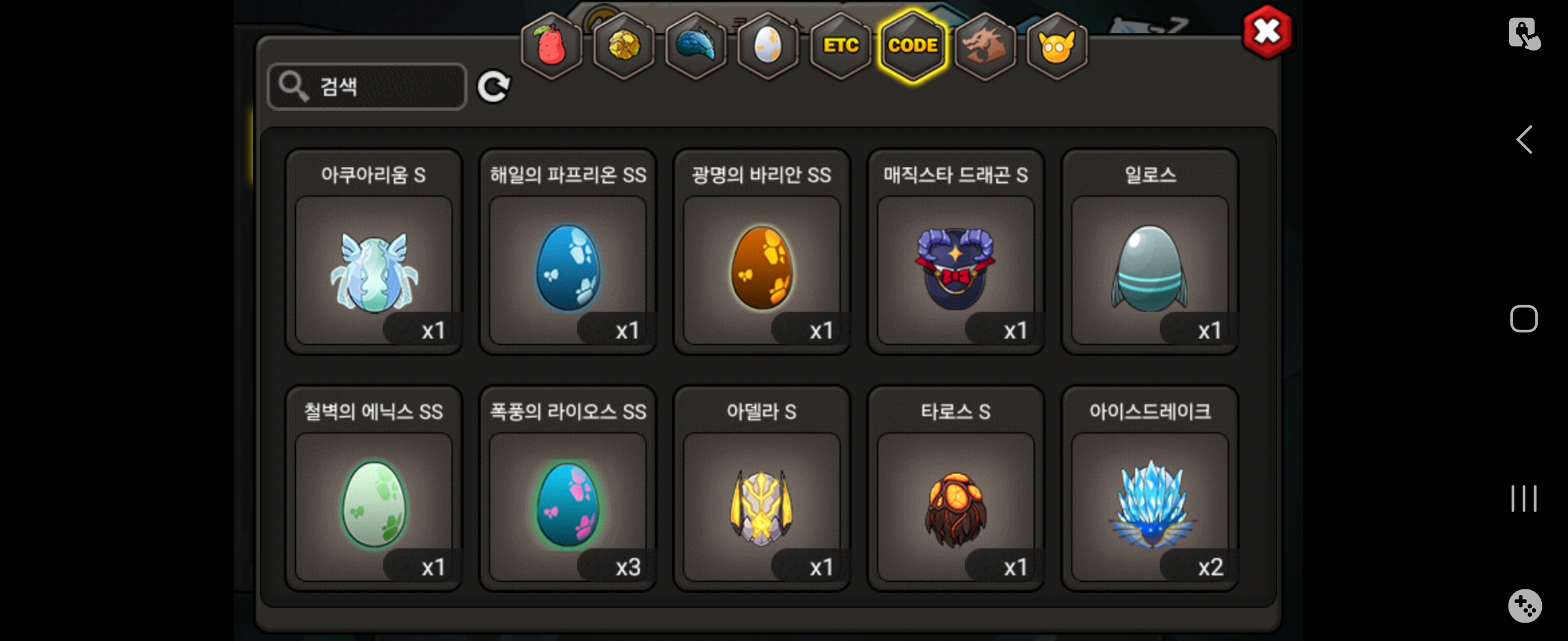Screen dimensions: 1568x641
Task: Open the spotted egg category tab
Action: coord(767,46)
